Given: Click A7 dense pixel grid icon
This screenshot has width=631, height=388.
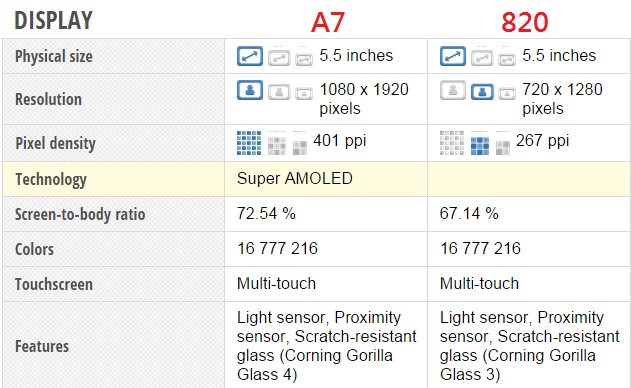Looking at the screenshot, I should click(249, 143).
